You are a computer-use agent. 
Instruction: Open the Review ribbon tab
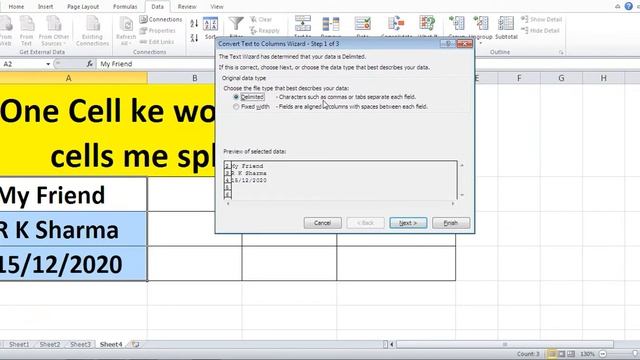[x=187, y=7]
